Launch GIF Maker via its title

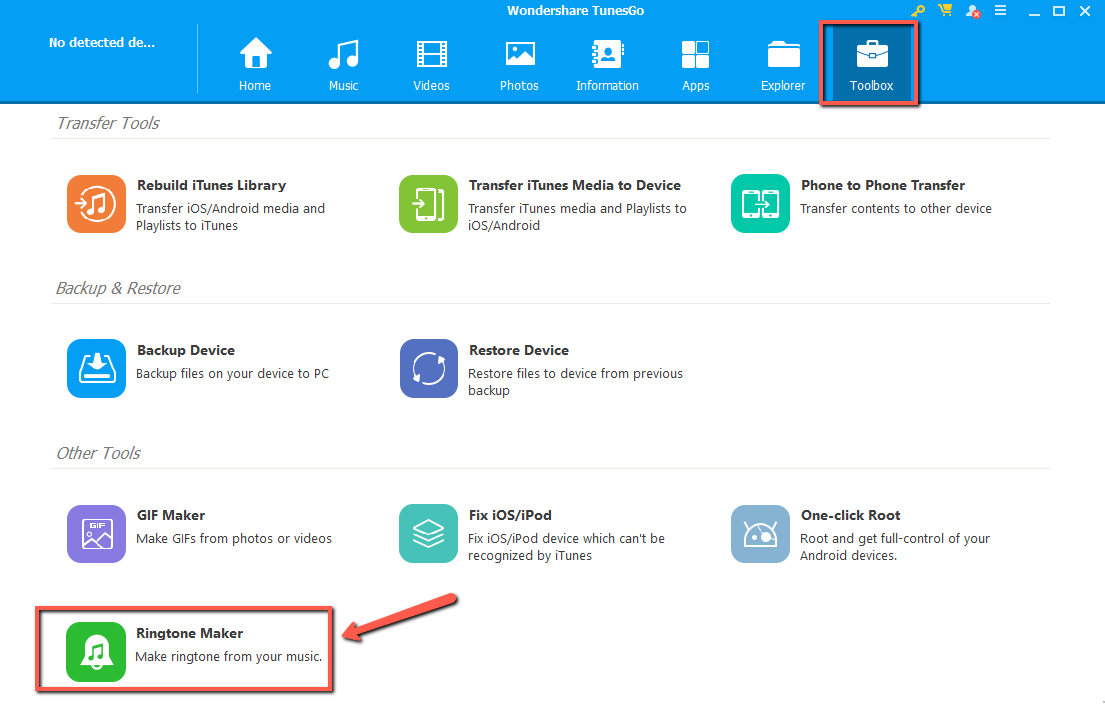171,515
